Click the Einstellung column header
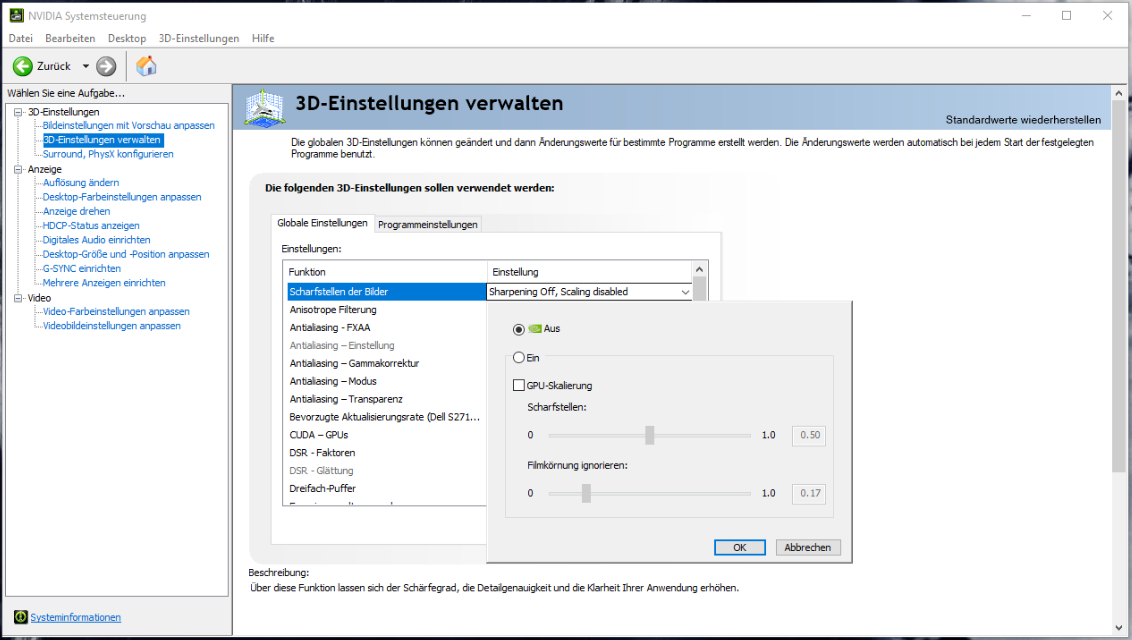 coord(590,272)
